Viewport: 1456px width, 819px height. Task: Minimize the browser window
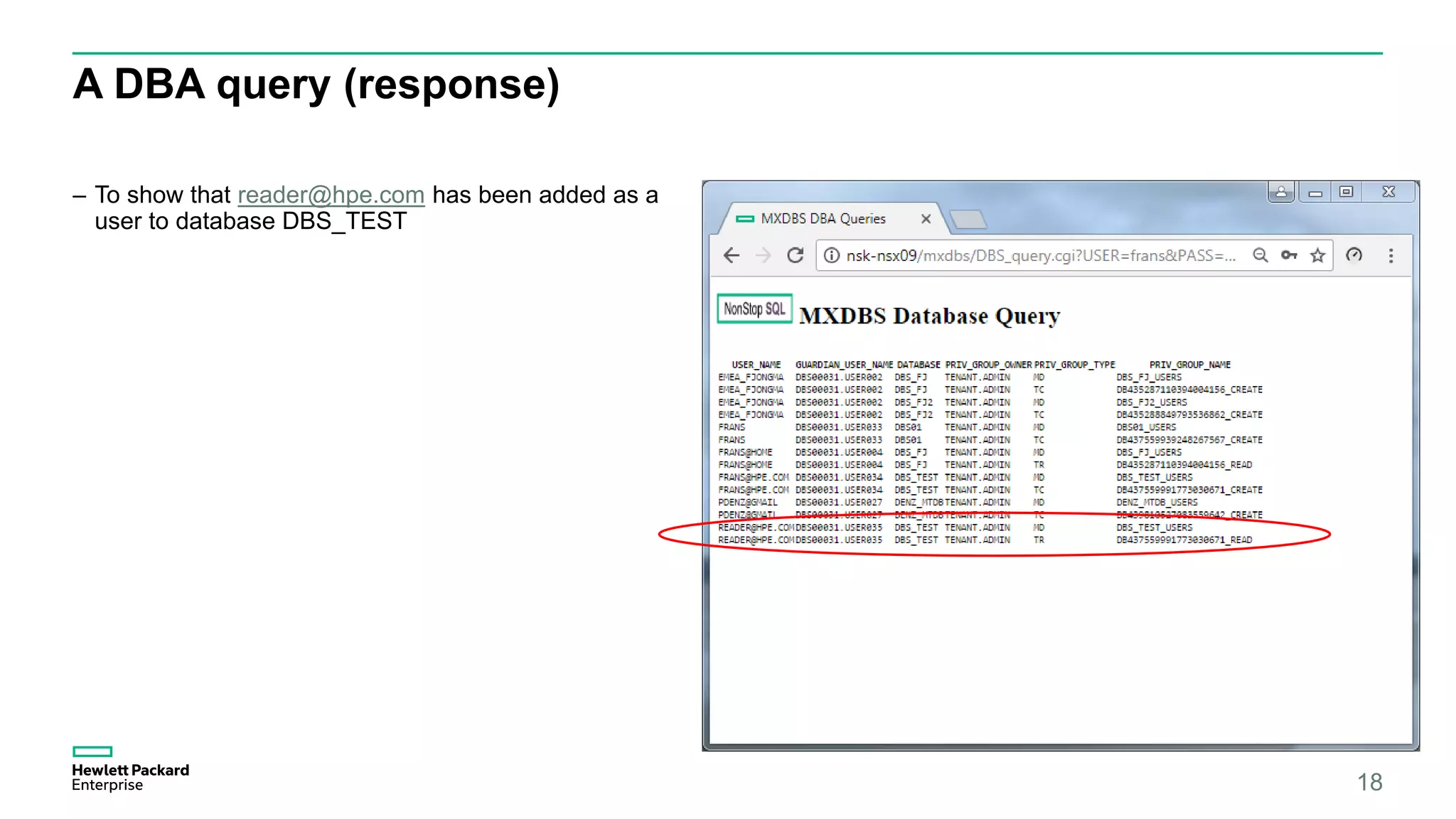tap(1315, 192)
